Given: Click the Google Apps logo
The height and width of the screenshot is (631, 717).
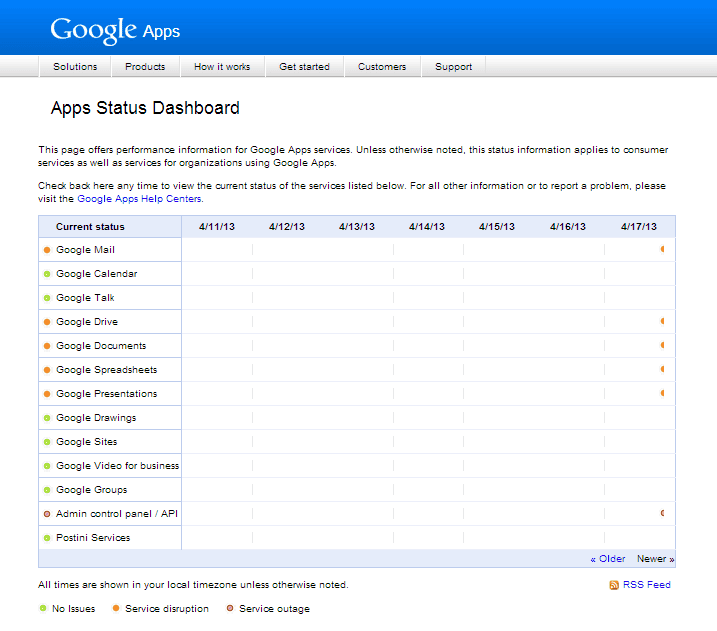Looking at the screenshot, I should point(115,29).
